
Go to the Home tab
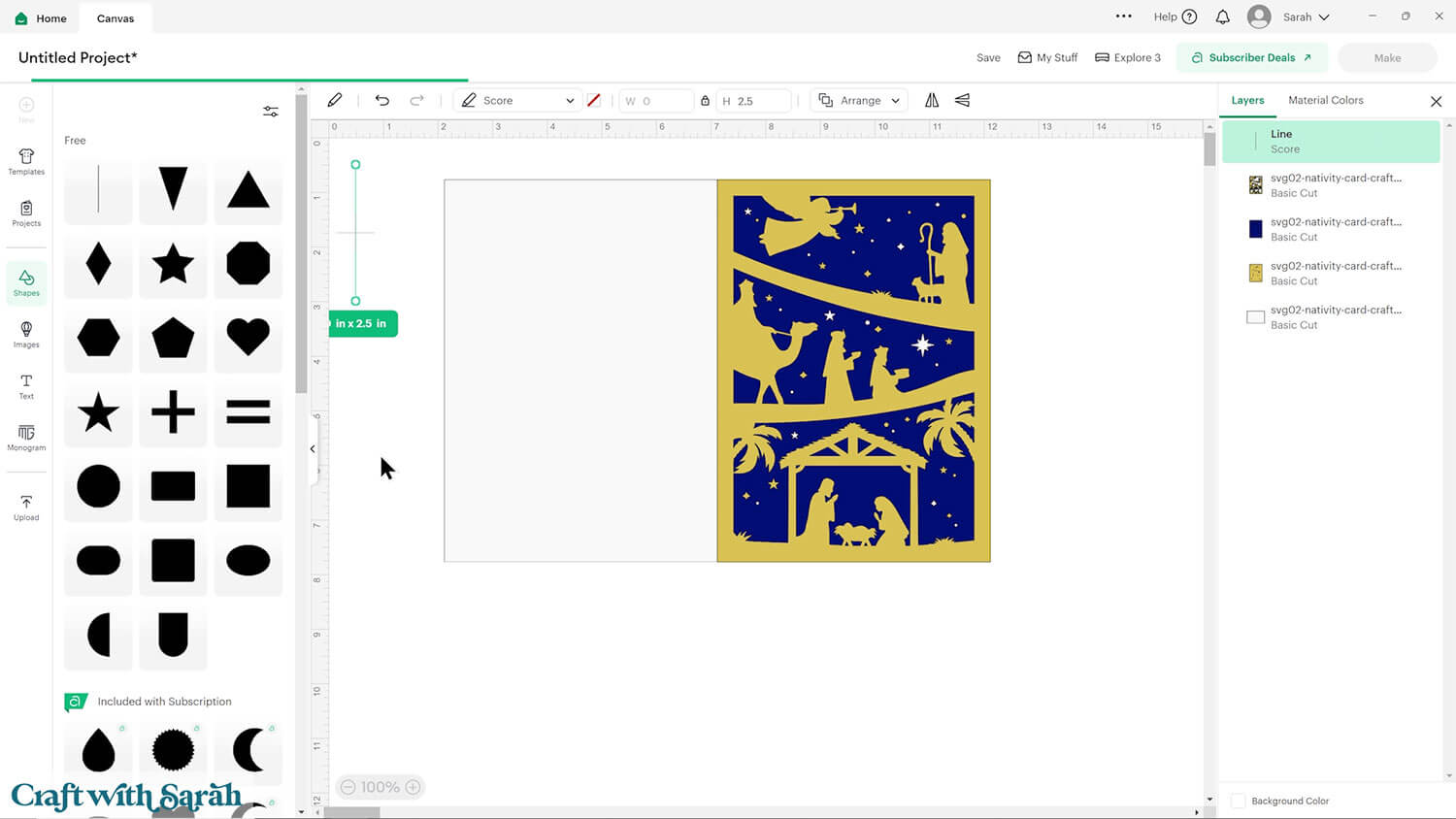pyautogui.click(x=41, y=18)
